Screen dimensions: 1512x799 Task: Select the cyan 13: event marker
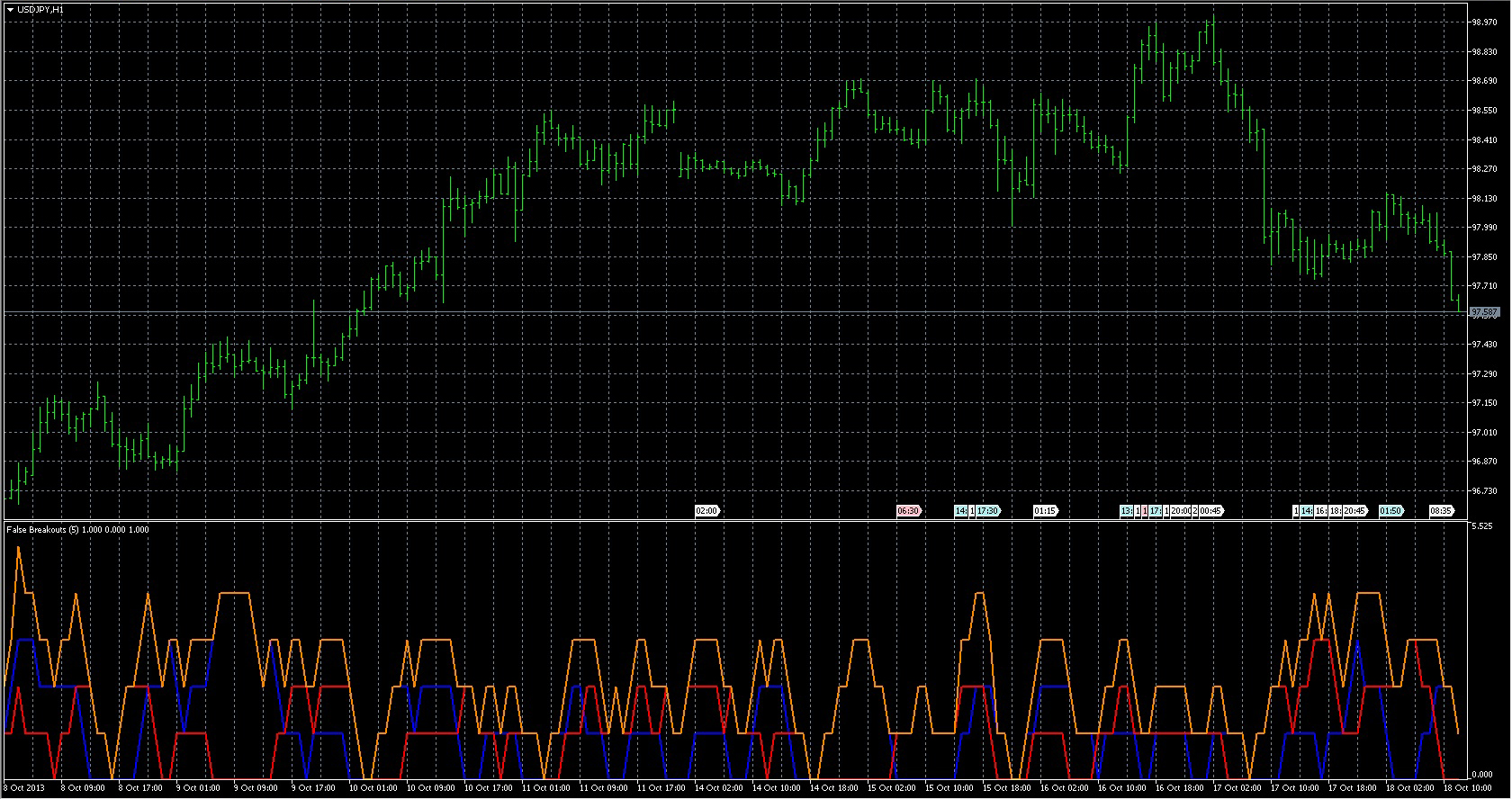pyautogui.click(x=1126, y=511)
